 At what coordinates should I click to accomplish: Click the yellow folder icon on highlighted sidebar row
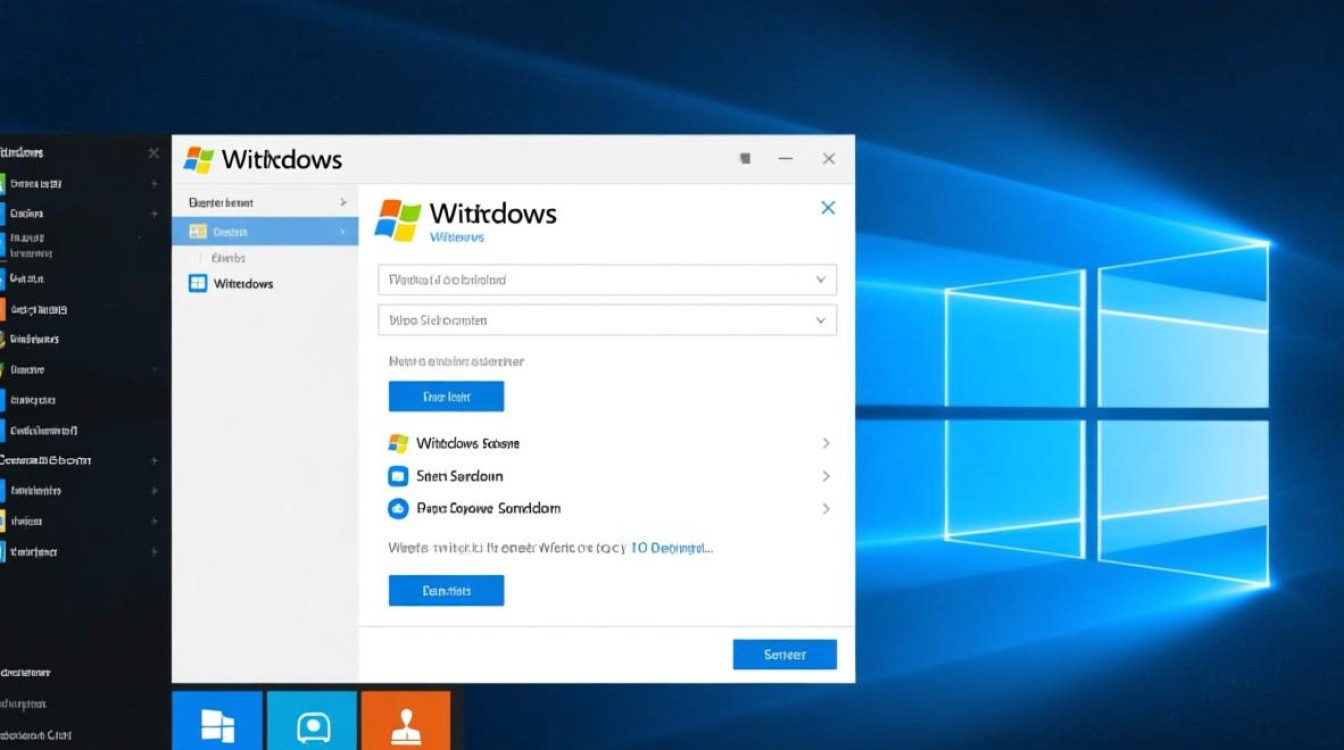pyautogui.click(x=198, y=232)
